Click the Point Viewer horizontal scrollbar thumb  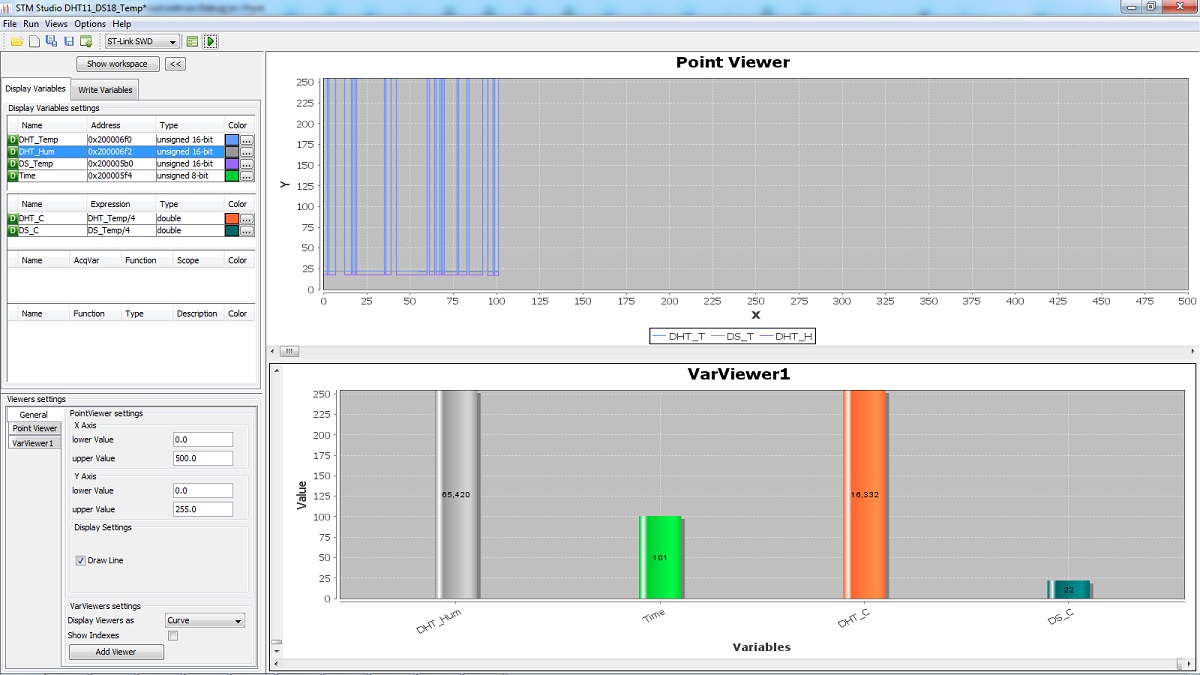pos(289,351)
